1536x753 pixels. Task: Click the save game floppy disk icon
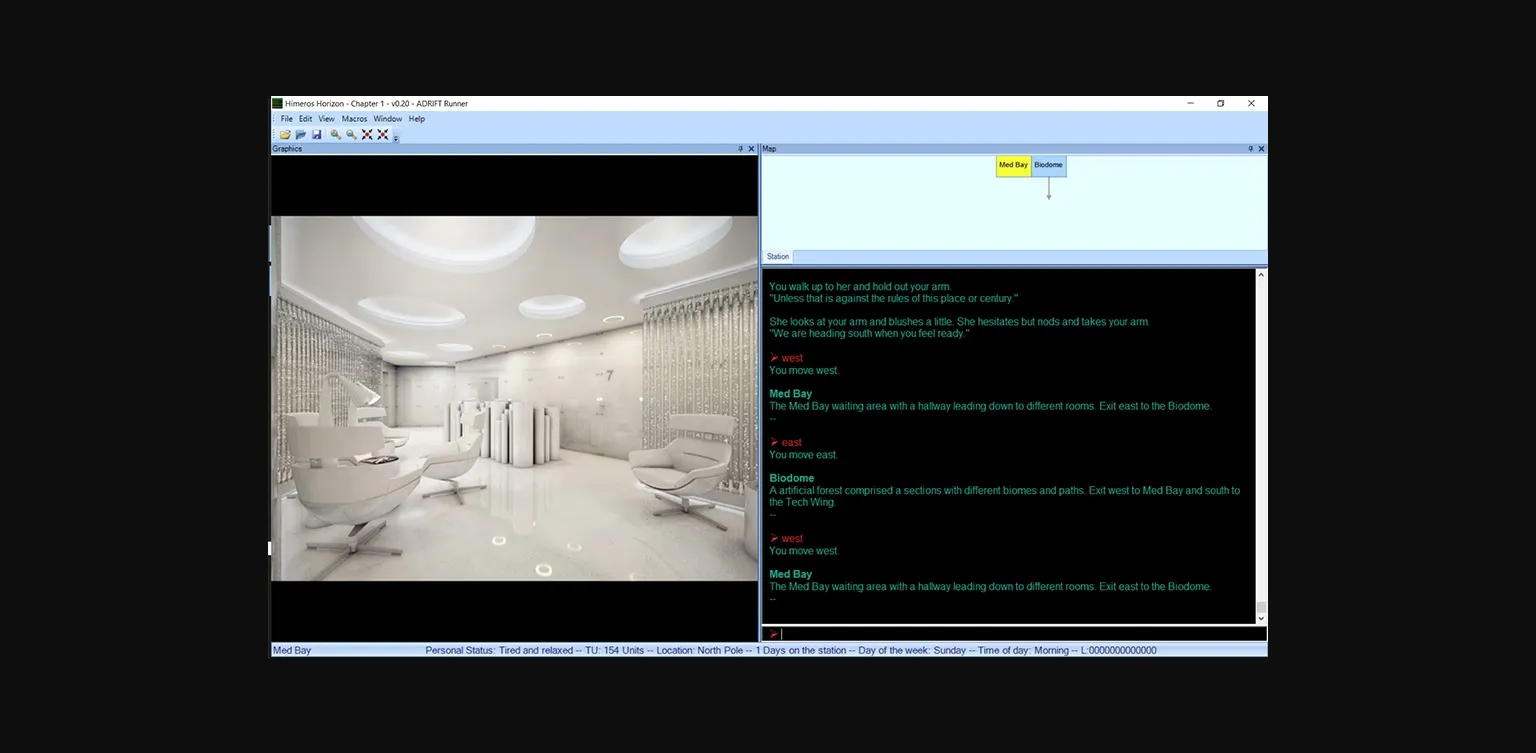pos(316,134)
